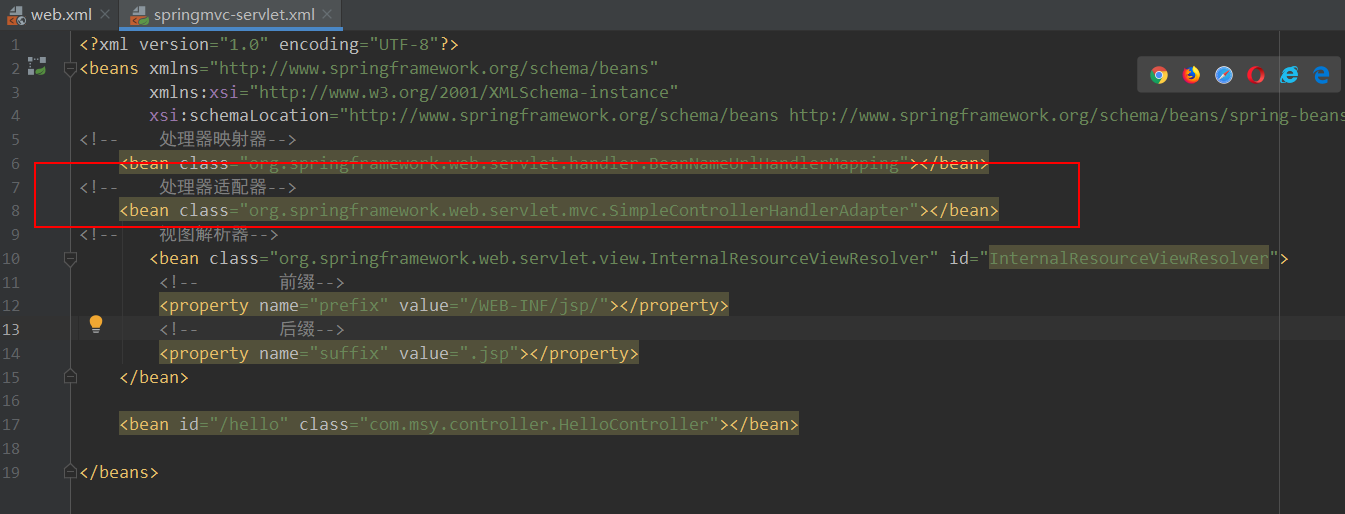
Task: Click the XML declaration on line 1
Action: point(269,45)
